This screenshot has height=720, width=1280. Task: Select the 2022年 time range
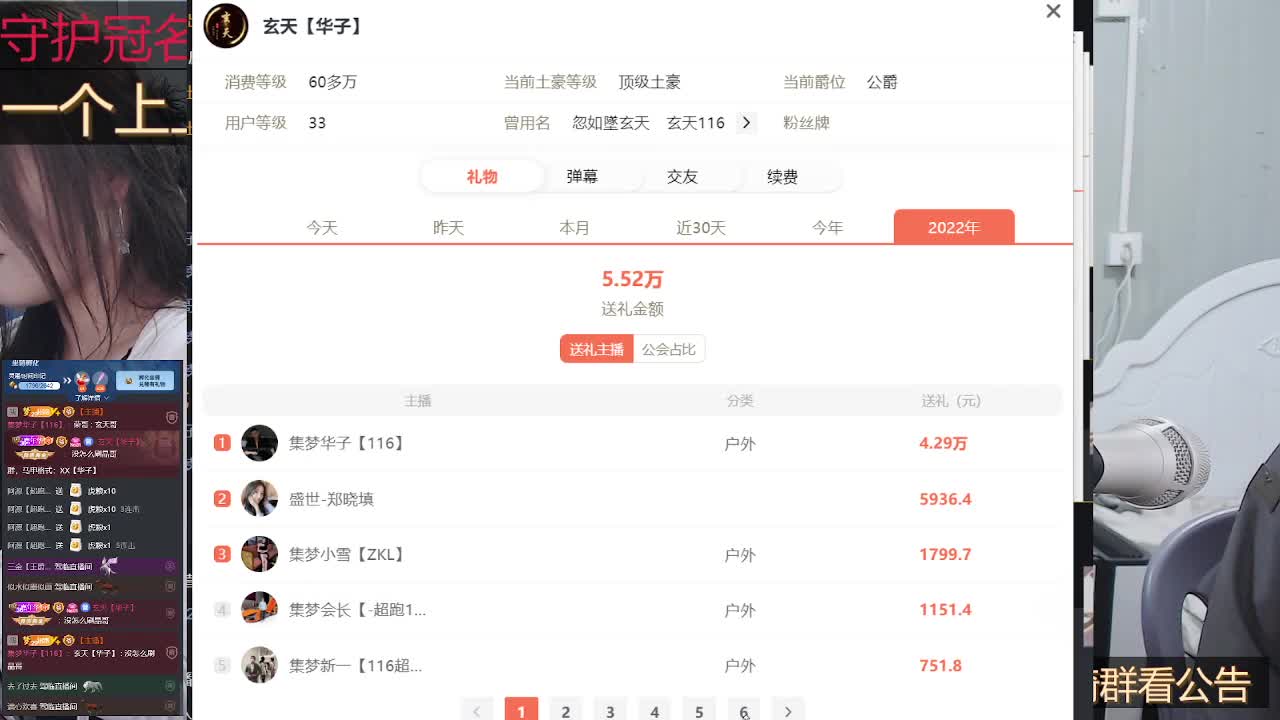(954, 228)
